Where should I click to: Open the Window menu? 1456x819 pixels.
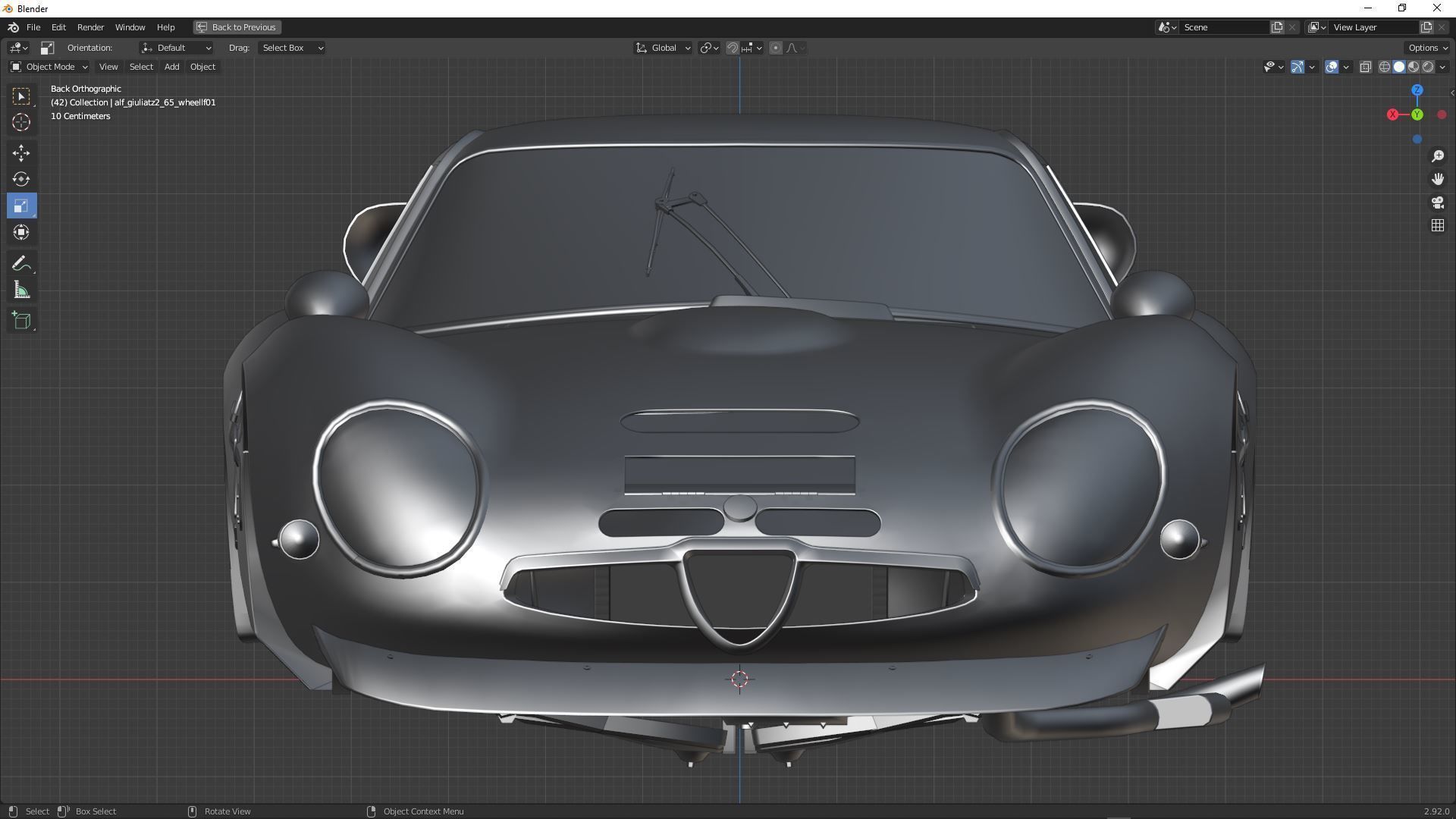(x=130, y=27)
